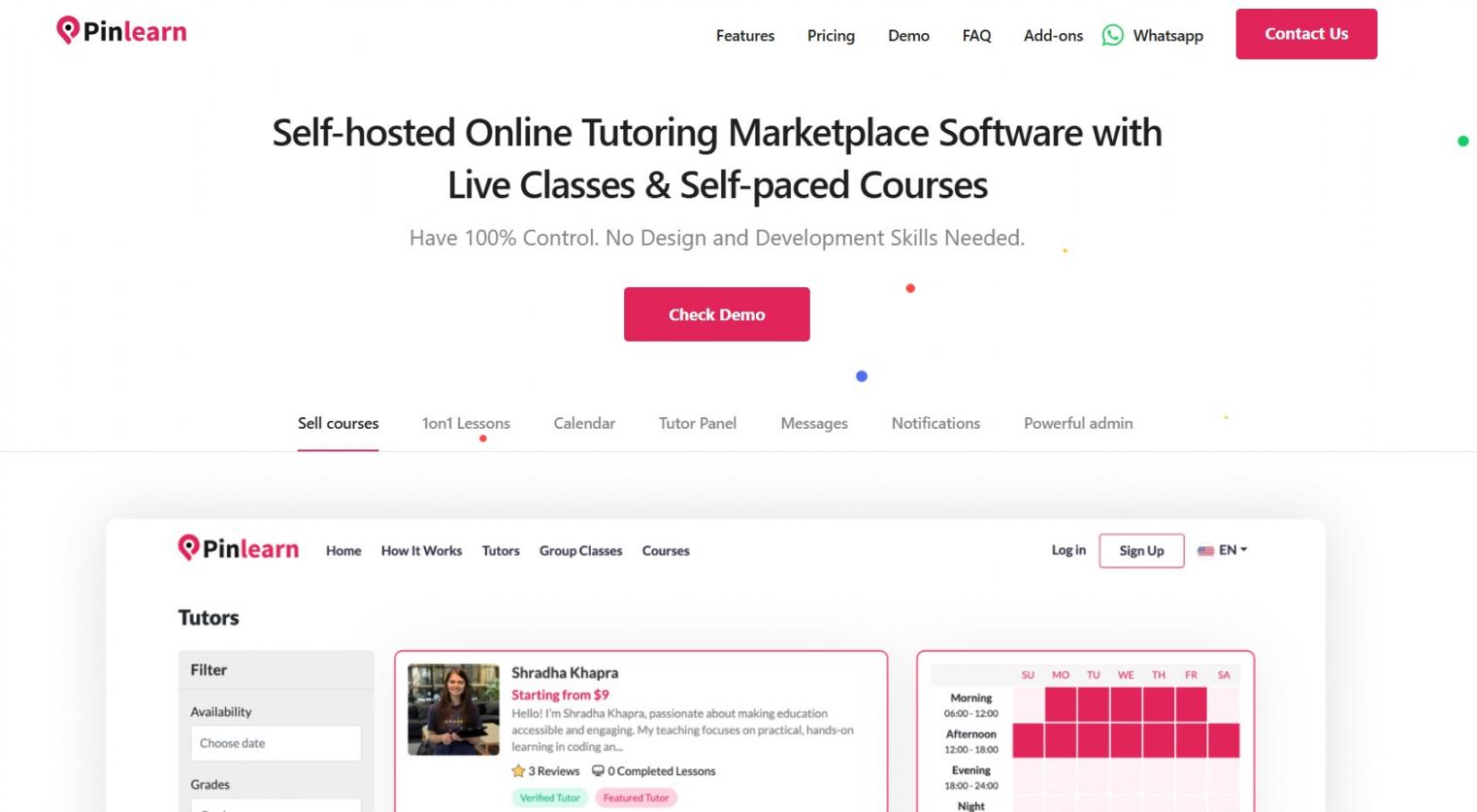The width and height of the screenshot is (1477, 812).
Task: Click the US flag language icon
Action: point(1205,550)
